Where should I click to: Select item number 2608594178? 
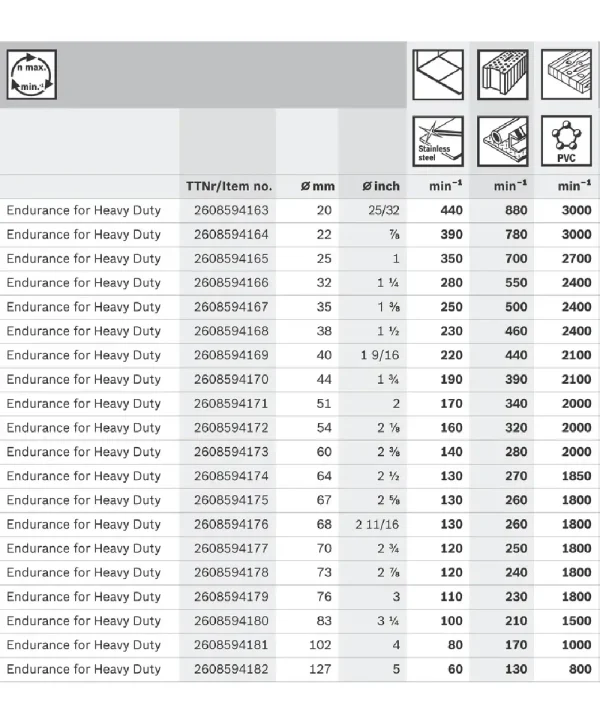(231, 573)
